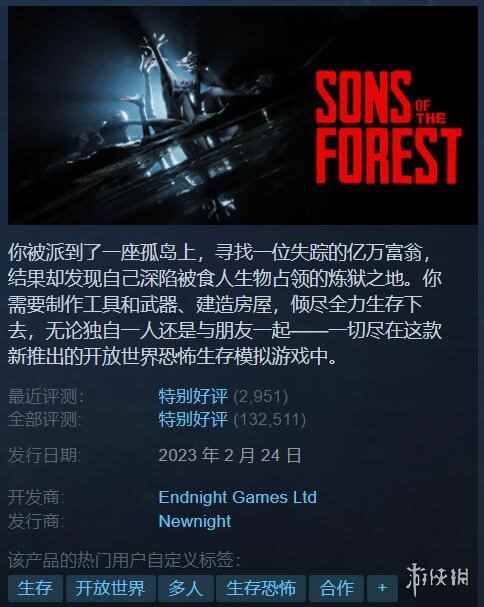Image resolution: width=484 pixels, height=607 pixels.
Task: Click the red SONS OF THE FOREST logo
Action: [388, 127]
